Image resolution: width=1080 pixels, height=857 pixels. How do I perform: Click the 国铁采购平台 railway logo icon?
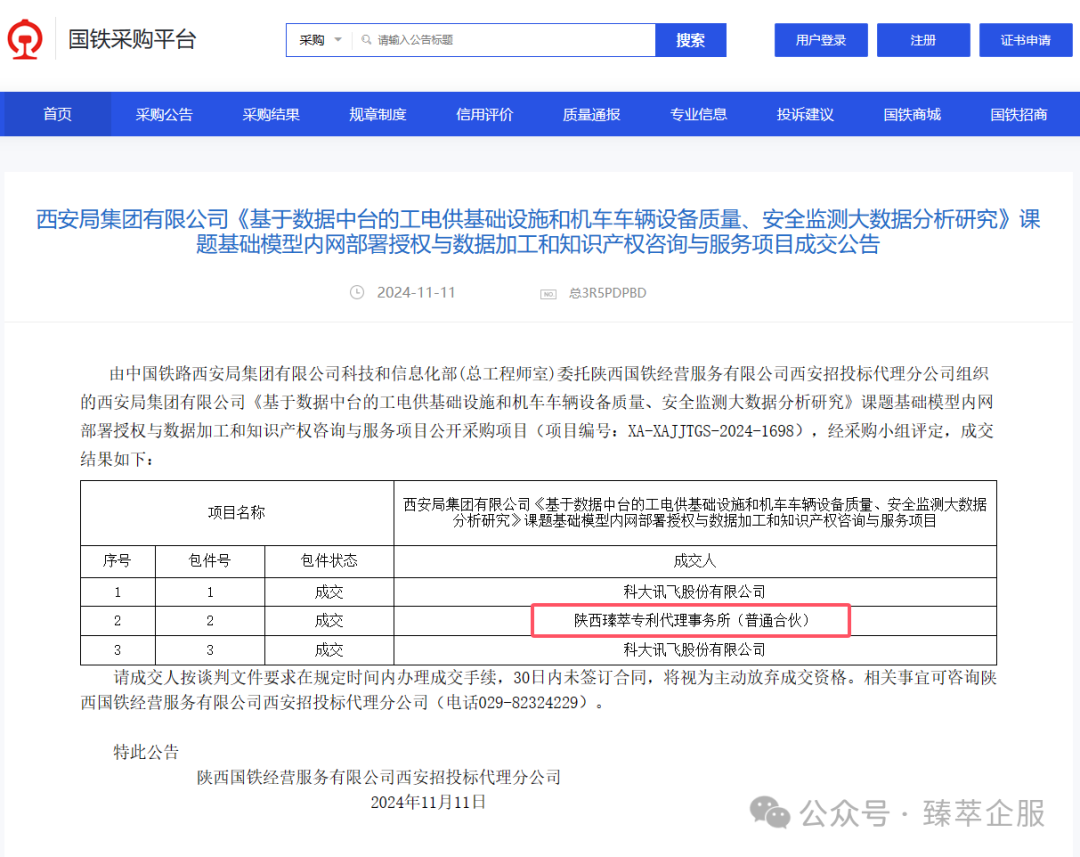coord(24,38)
